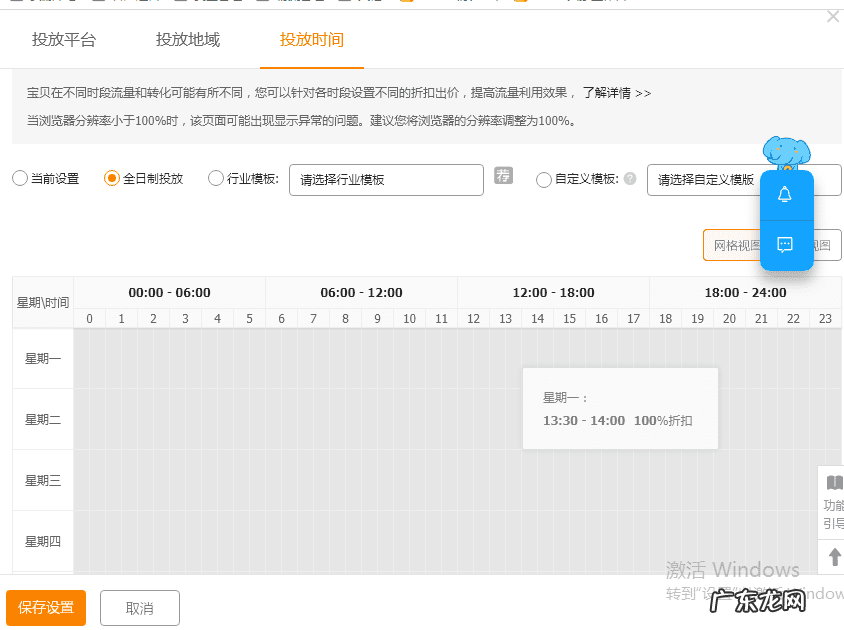Image resolution: width=844 pixels, height=630 pixels.
Task: Open the chat message icon
Action: (x=786, y=243)
